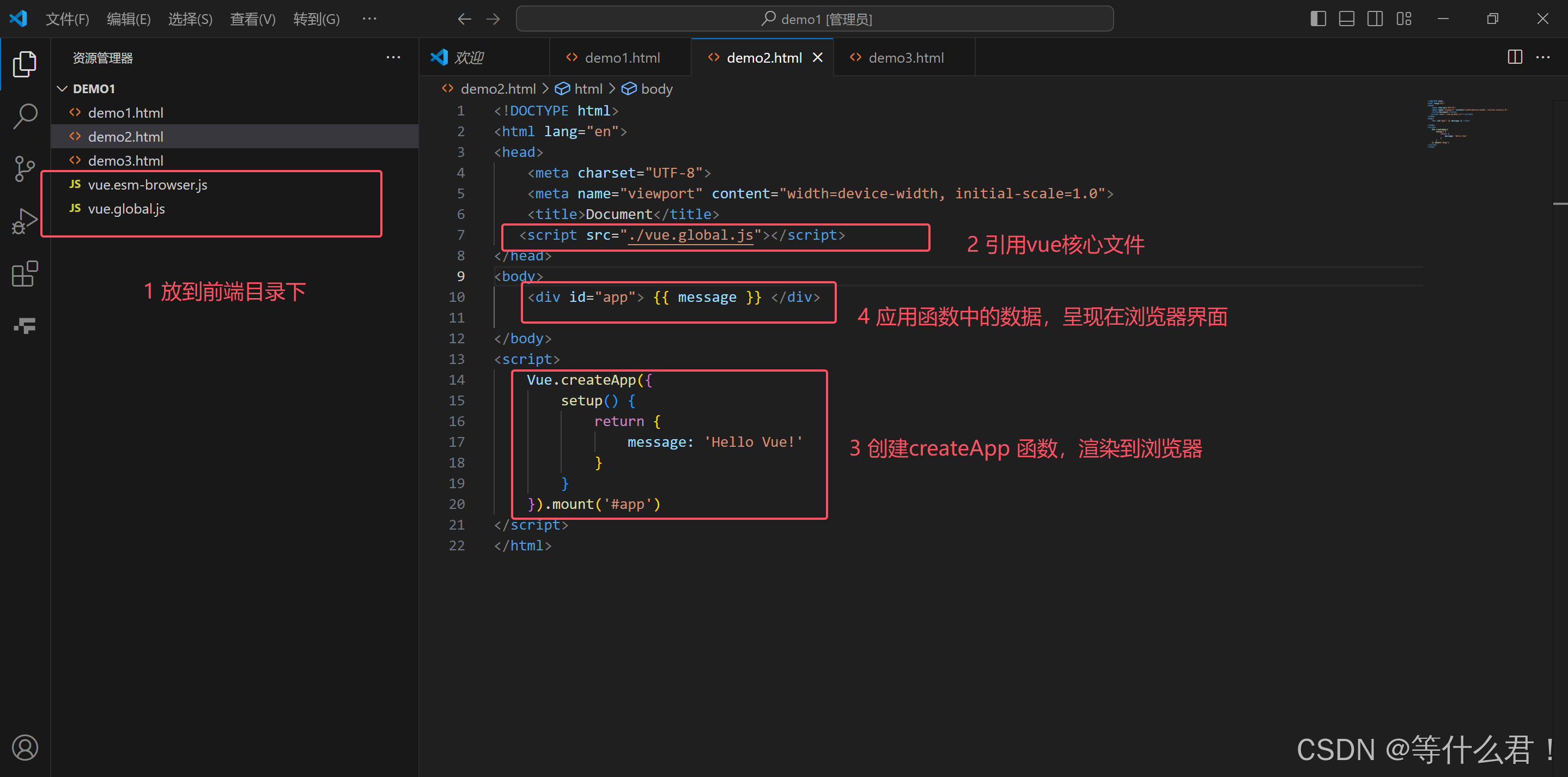This screenshot has width=1568, height=777.
Task: Open Source Control view icon
Action: (25, 169)
